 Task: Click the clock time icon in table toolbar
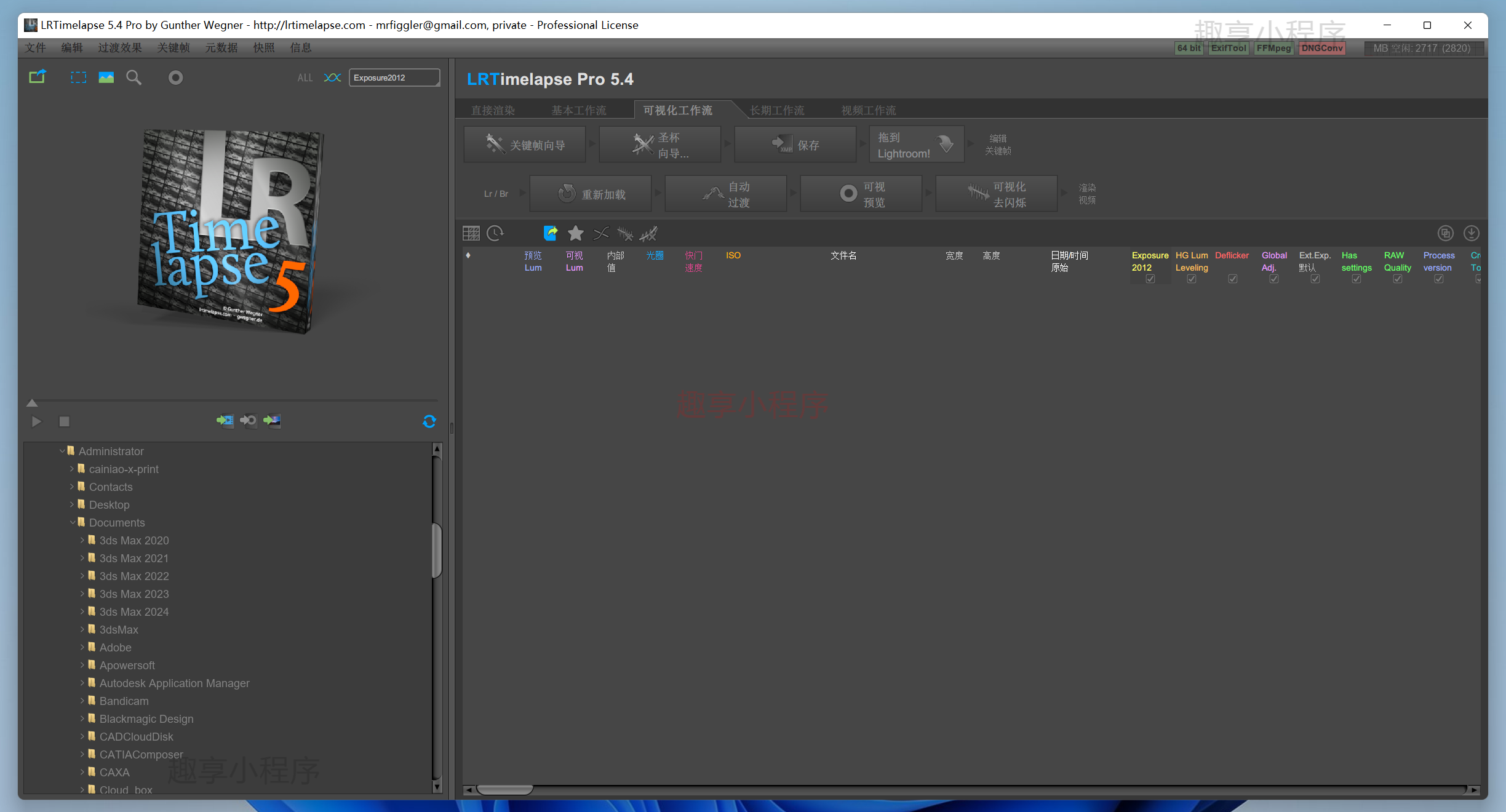(495, 233)
